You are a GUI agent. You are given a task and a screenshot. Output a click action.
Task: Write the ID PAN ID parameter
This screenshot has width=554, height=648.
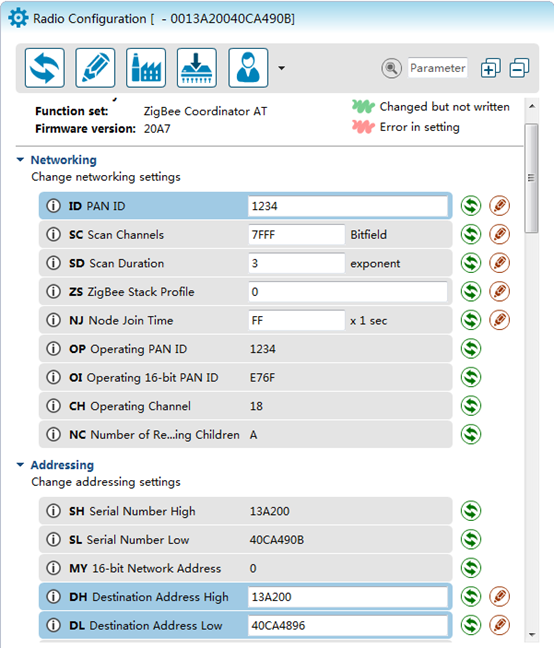[499, 206]
